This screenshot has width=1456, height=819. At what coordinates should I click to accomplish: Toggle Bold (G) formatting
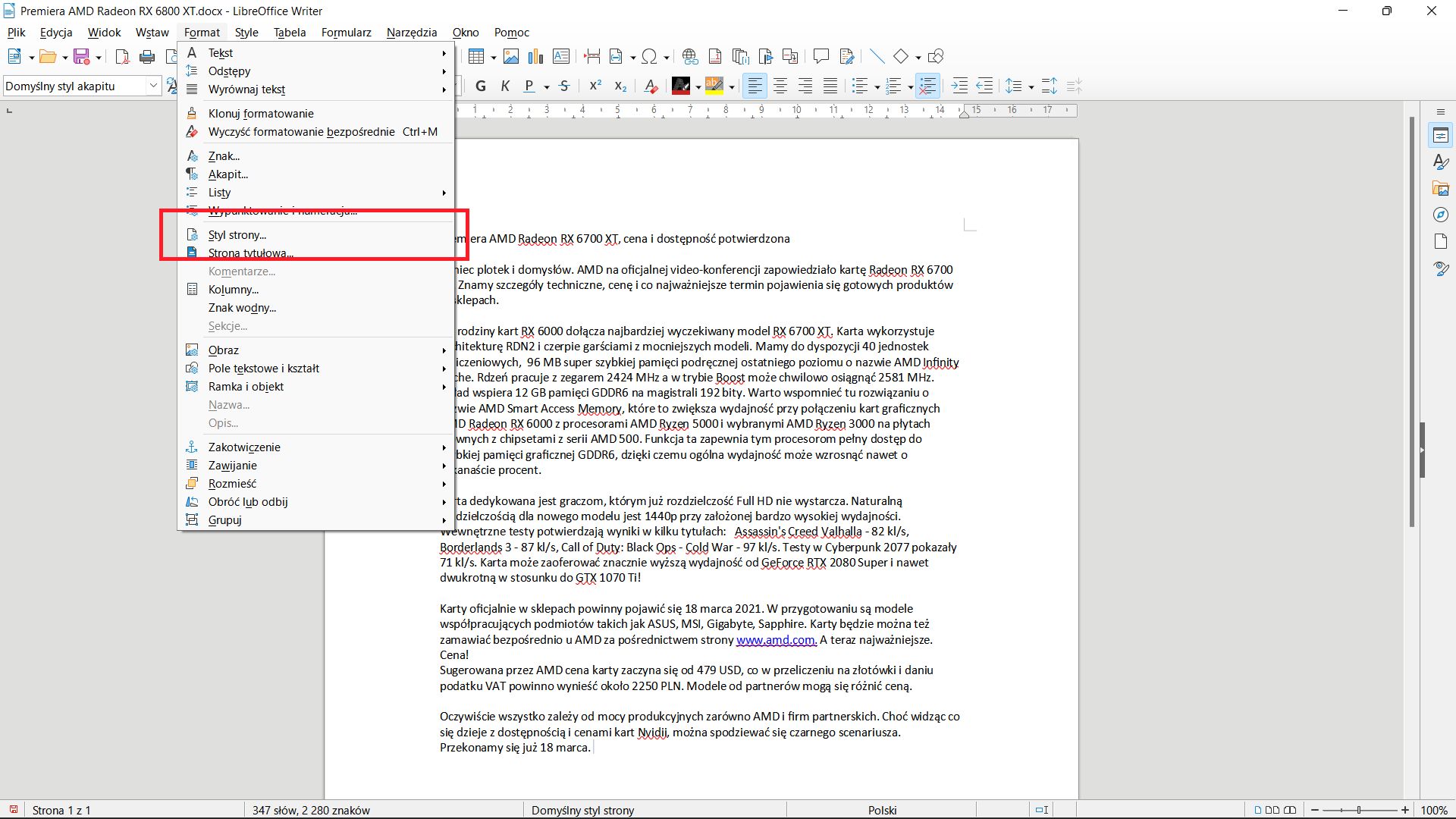point(480,86)
